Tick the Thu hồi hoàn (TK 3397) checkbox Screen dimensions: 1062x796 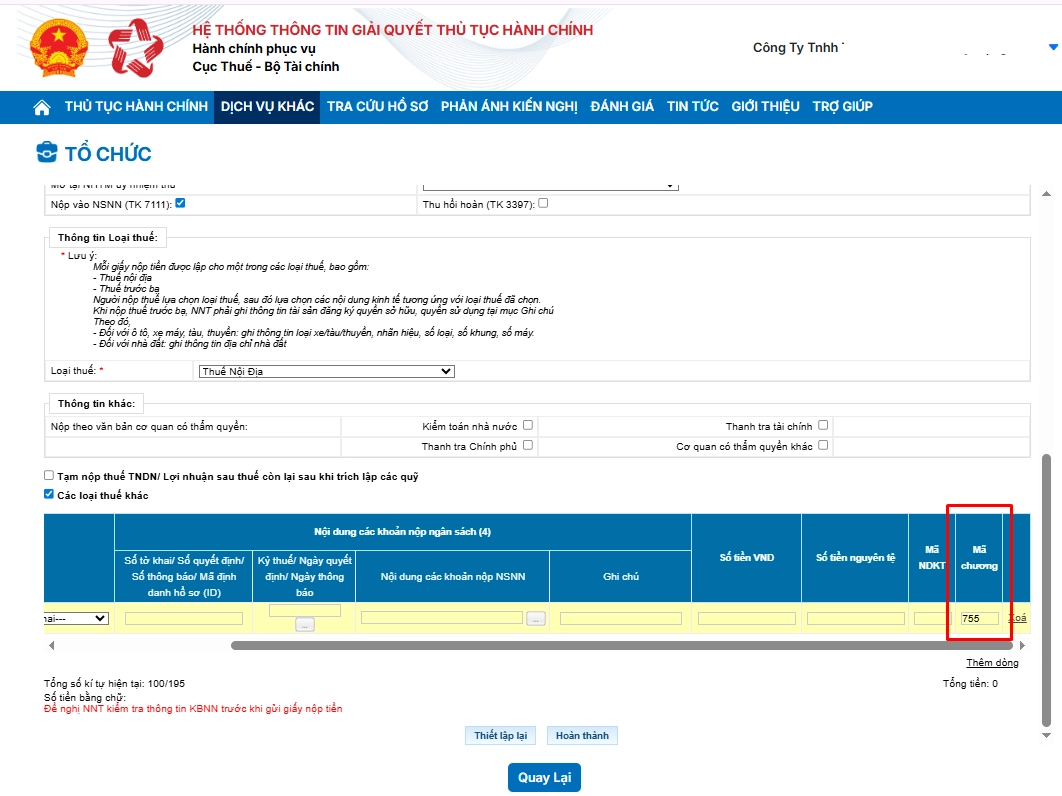pyautogui.click(x=544, y=203)
